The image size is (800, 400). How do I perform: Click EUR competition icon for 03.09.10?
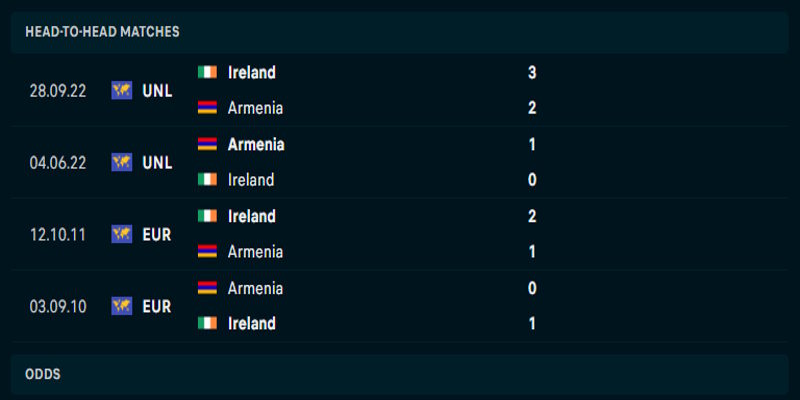tap(122, 306)
